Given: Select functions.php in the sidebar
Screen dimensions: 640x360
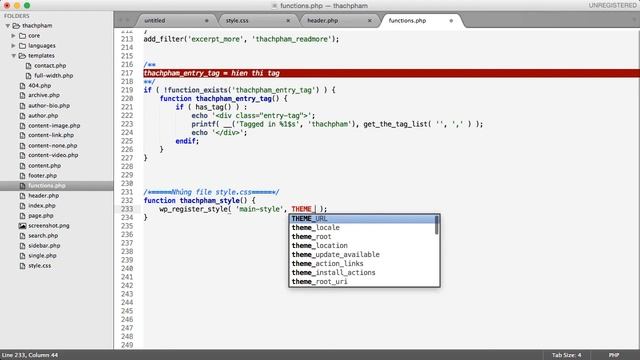Looking at the screenshot, I should (x=57, y=186).
